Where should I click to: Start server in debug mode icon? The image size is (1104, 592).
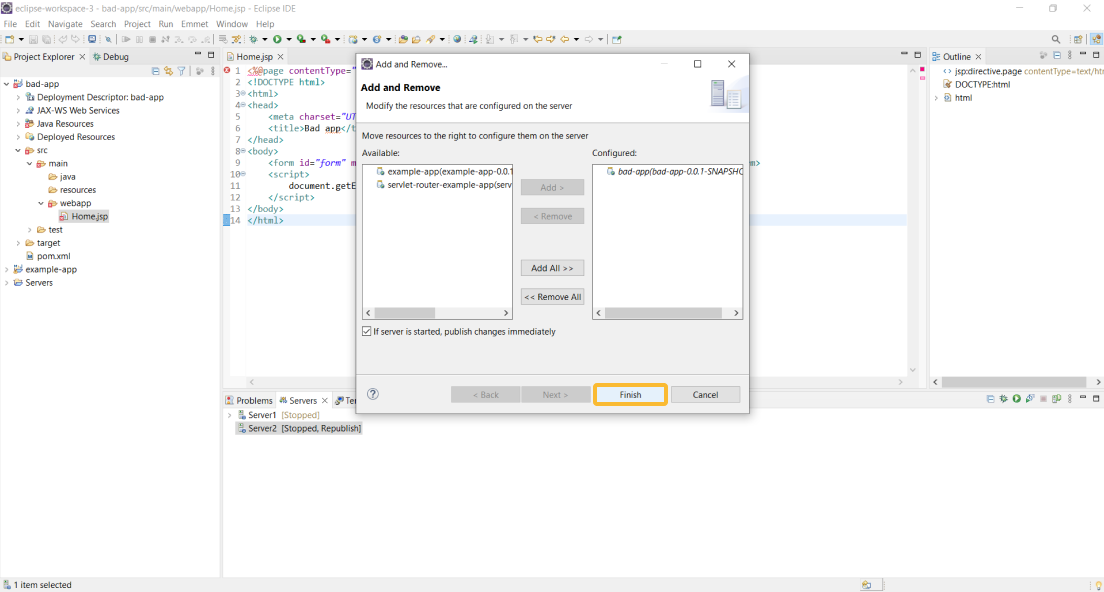coord(1004,399)
